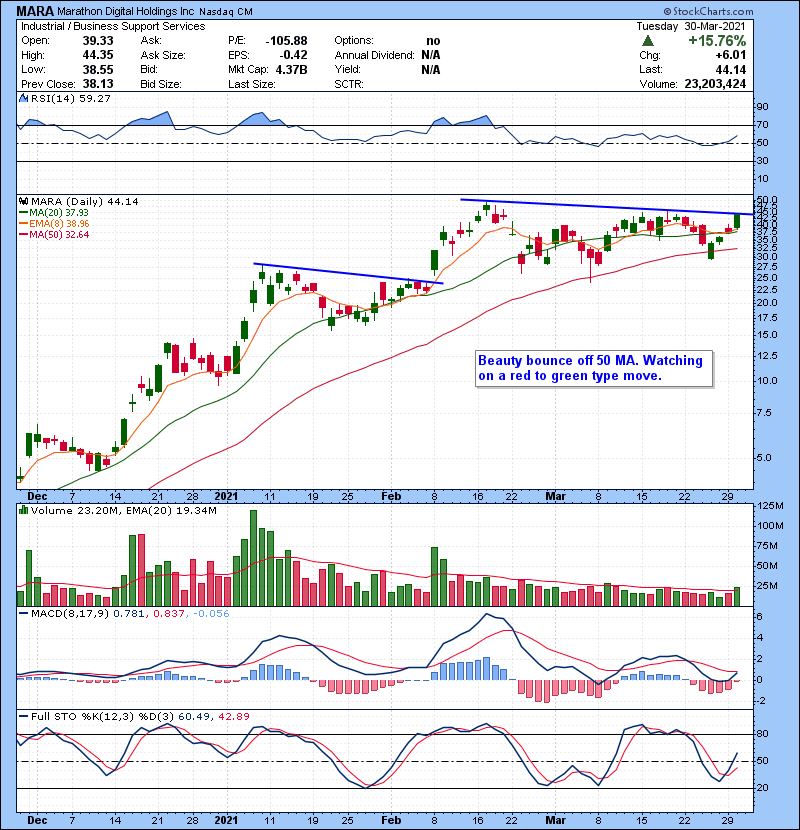This screenshot has height=830, width=800.
Task: Click the 75M volume axis label
Action: pos(768,546)
